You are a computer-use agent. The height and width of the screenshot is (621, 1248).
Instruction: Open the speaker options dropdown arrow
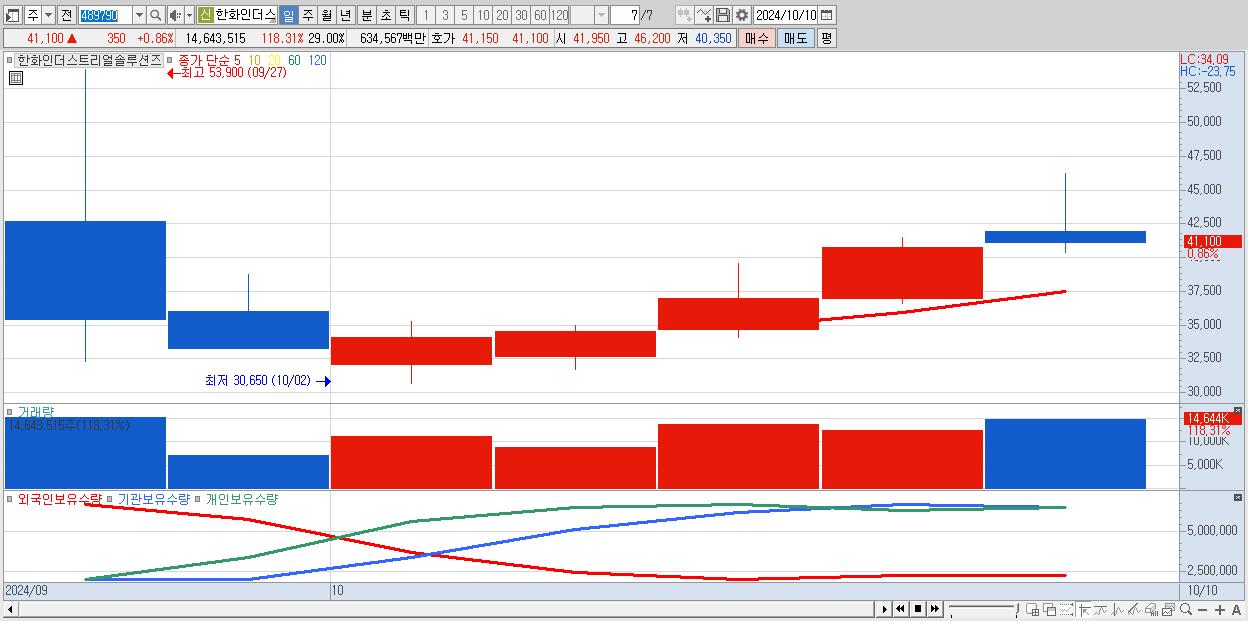[x=189, y=15]
